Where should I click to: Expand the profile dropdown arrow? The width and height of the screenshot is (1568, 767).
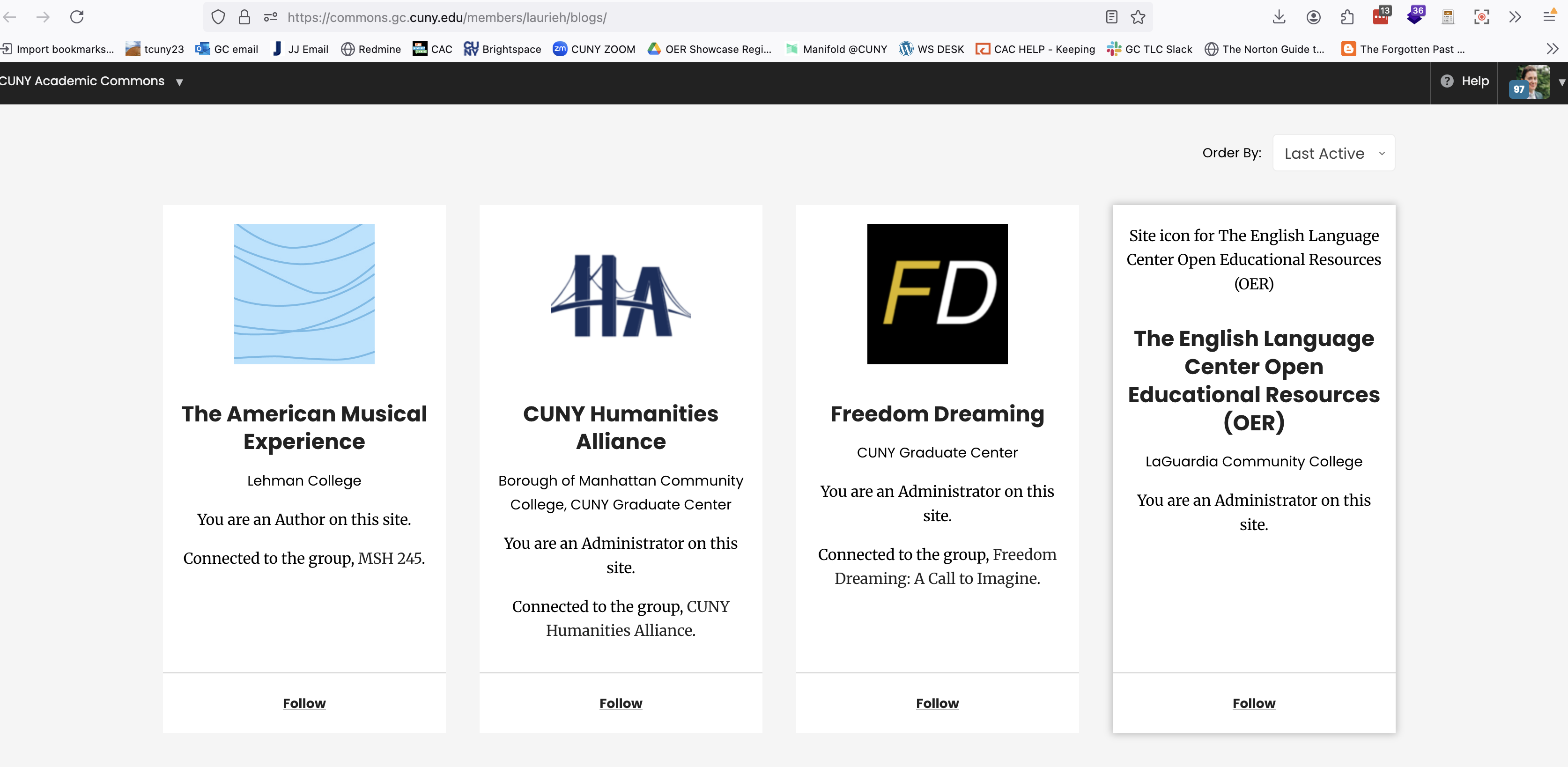coord(1562,82)
